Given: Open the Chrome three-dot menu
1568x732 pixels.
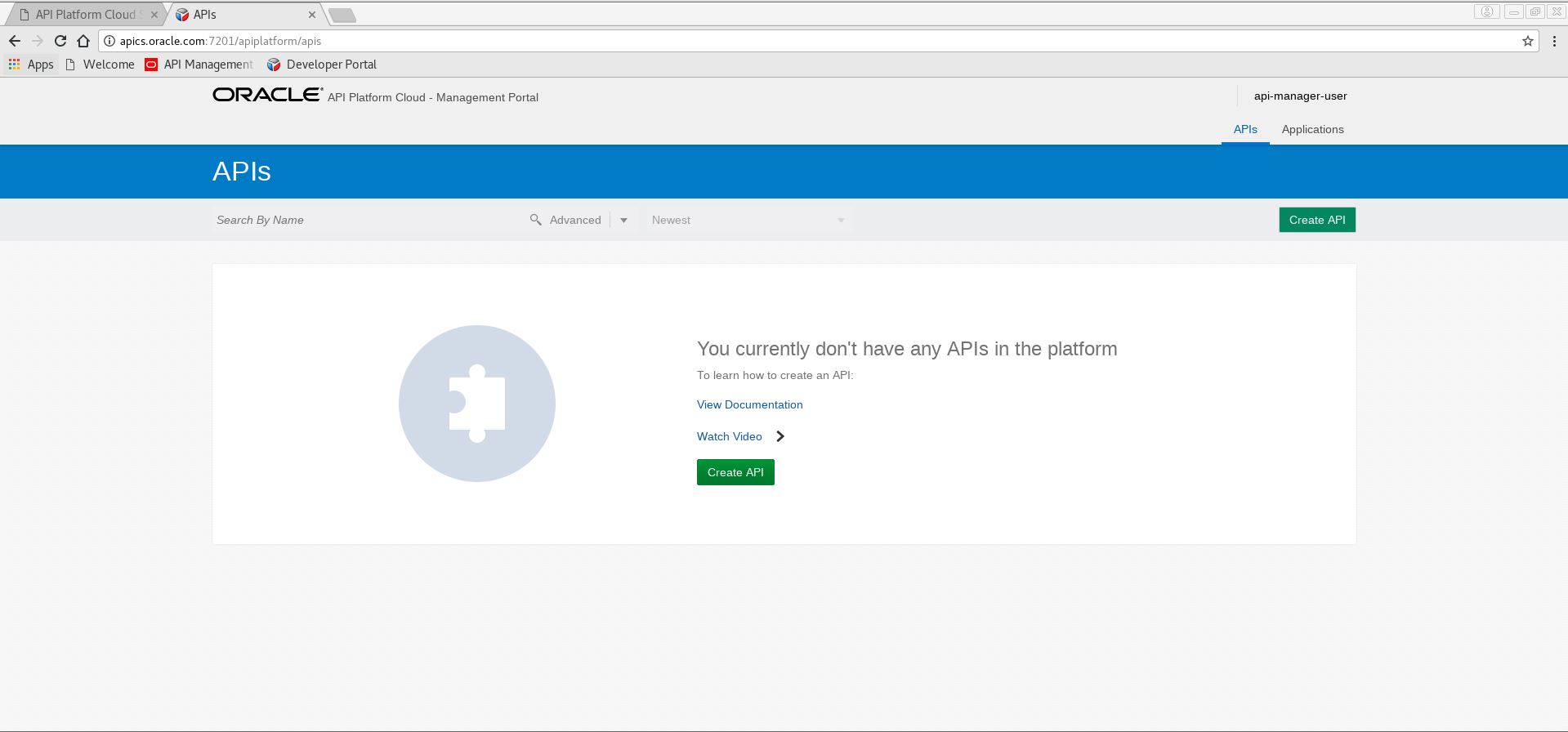Looking at the screenshot, I should coord(1553,41).
